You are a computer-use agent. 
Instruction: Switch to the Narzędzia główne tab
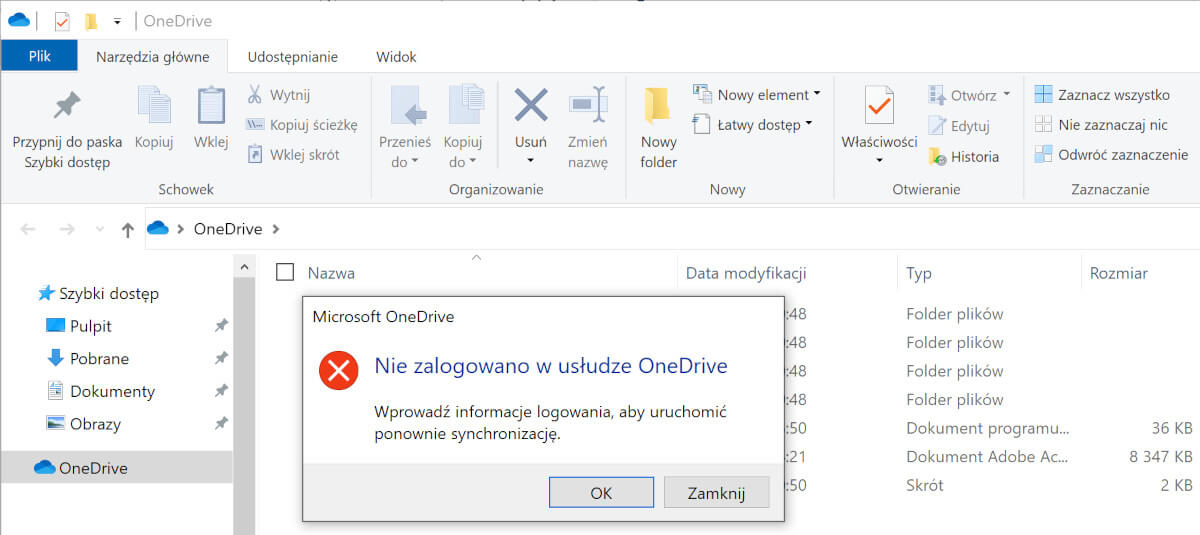[152, 56]
